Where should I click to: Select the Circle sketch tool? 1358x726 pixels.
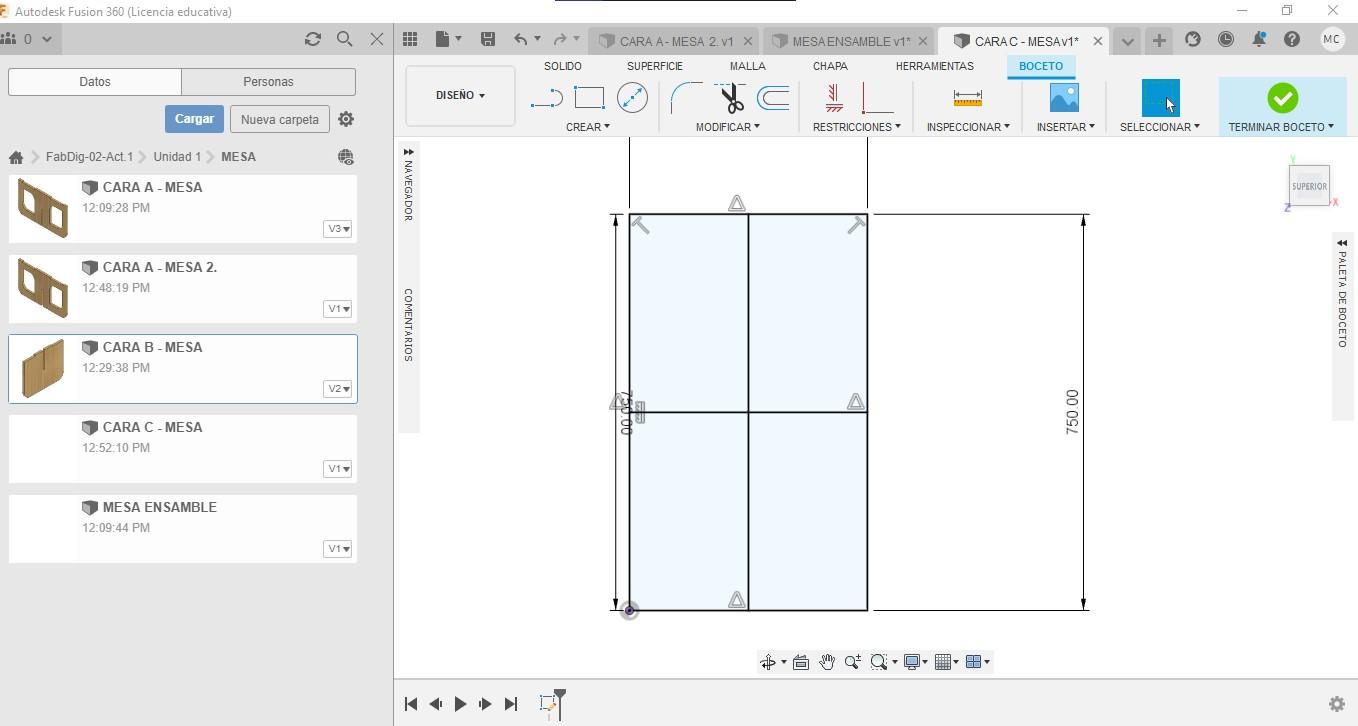coord(632,98)
